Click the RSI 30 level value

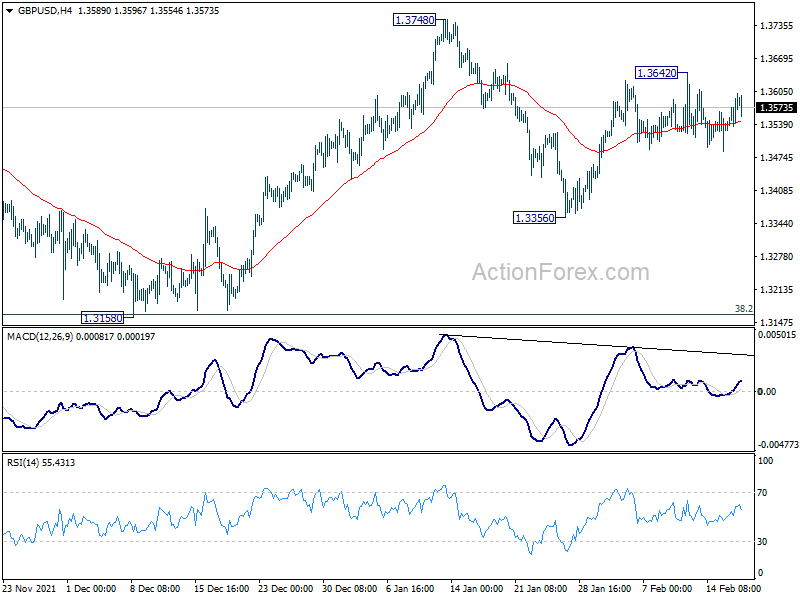tap(762, 541)
